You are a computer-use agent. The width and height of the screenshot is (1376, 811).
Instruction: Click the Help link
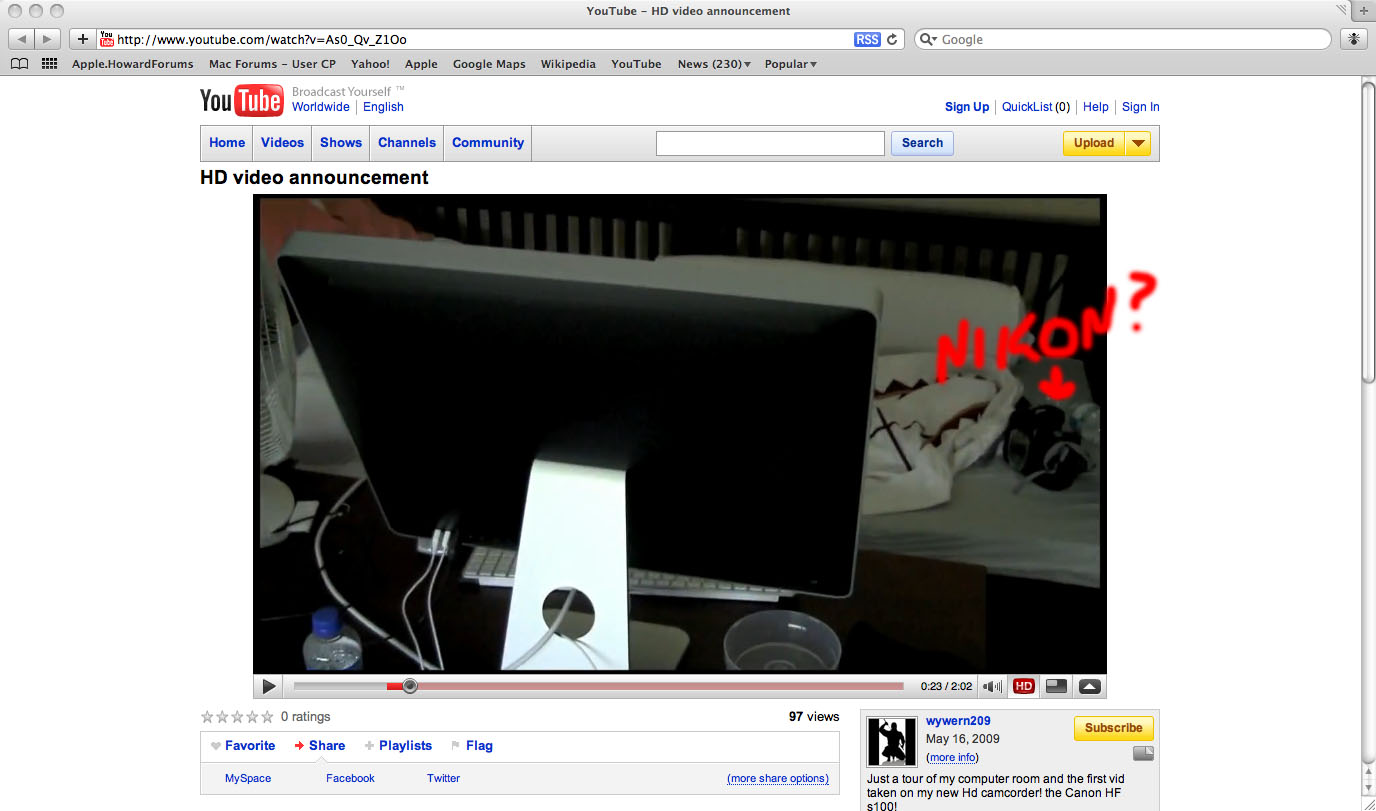1096,107
